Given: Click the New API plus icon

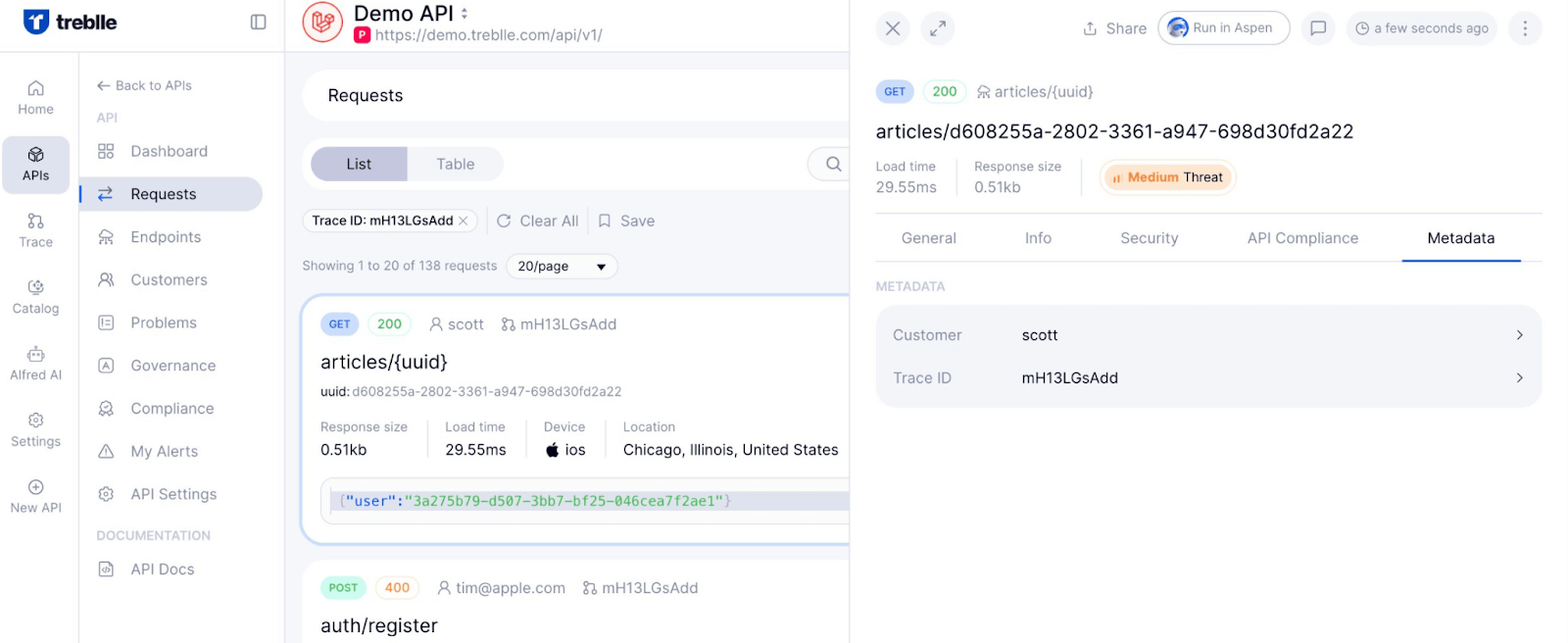Looking at the screenshot, I should tap(36, 487).
